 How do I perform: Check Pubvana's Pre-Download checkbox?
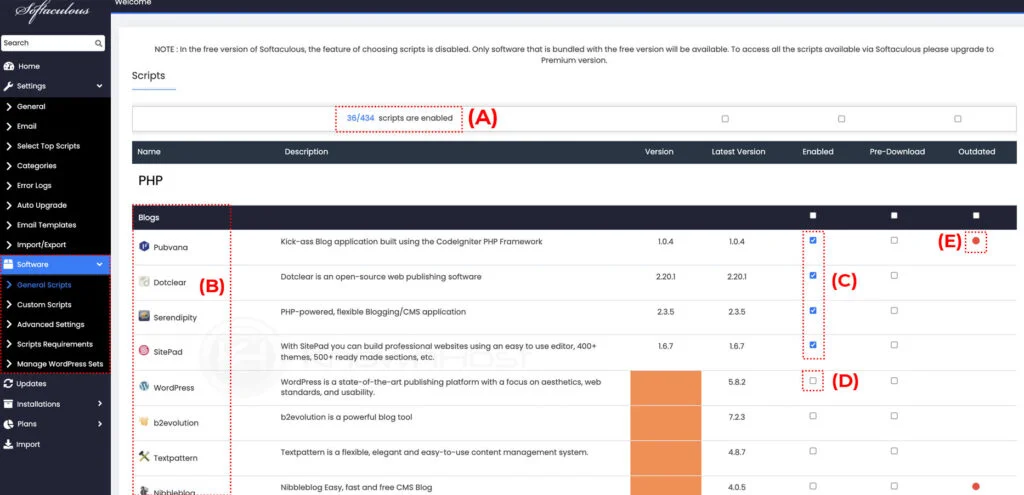(894, 240)
